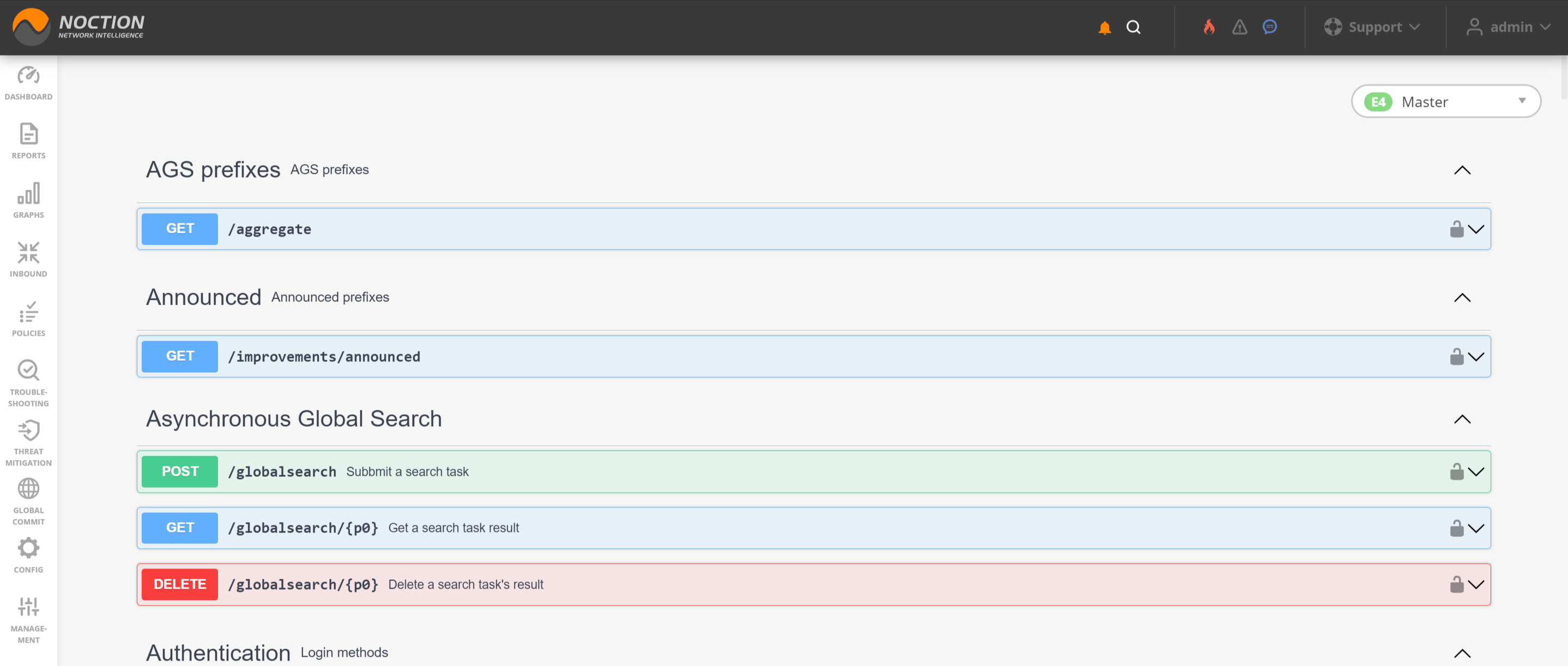Open Global Commit in sidebar
Image resolution: width=1568 pixels, height=666 pixels.
28,501
